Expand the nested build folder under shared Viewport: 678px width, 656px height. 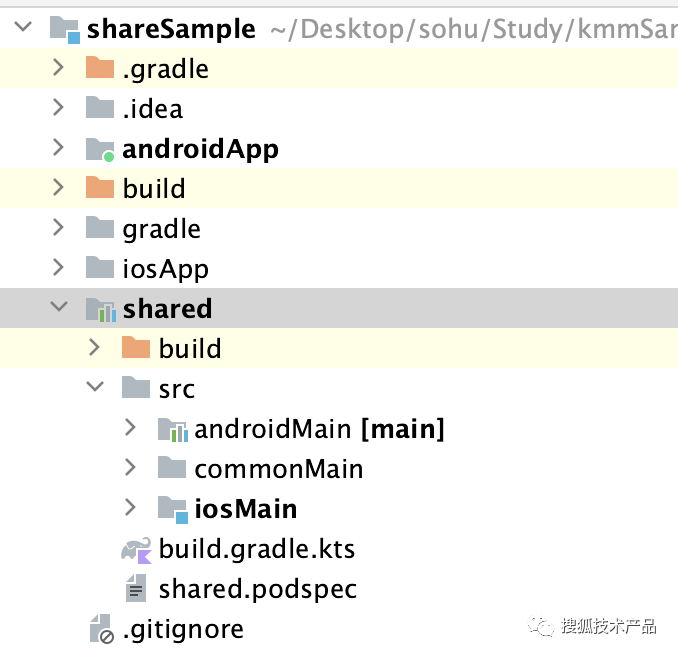[x=94, y=348]
